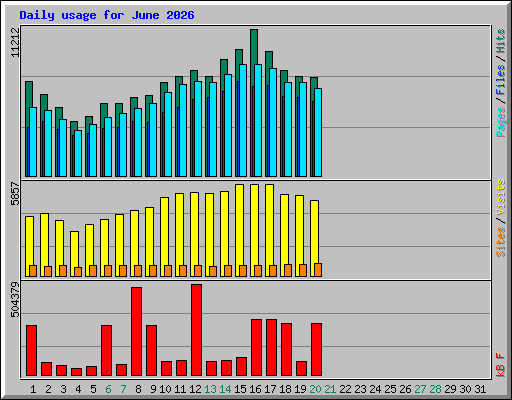Click the yellow visits bar for day 4
512x400 pixels.
[x=74, y=249]
